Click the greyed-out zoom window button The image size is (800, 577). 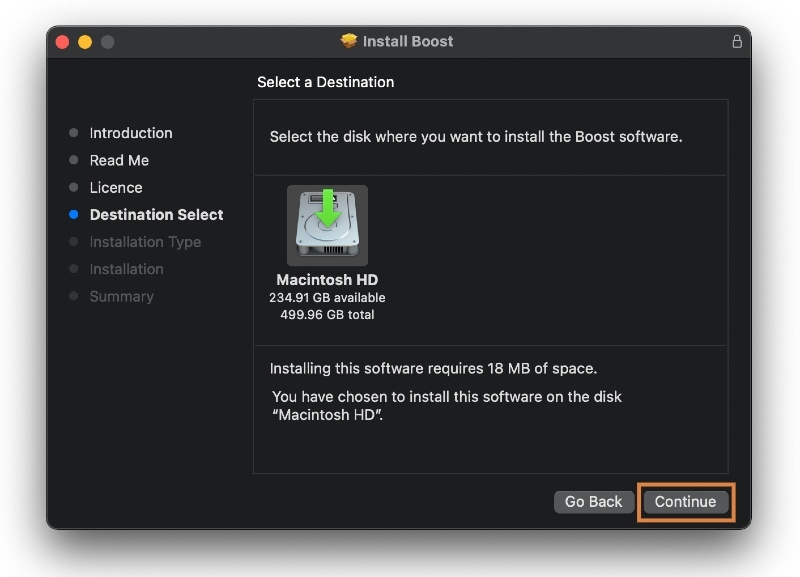[107, 42]
